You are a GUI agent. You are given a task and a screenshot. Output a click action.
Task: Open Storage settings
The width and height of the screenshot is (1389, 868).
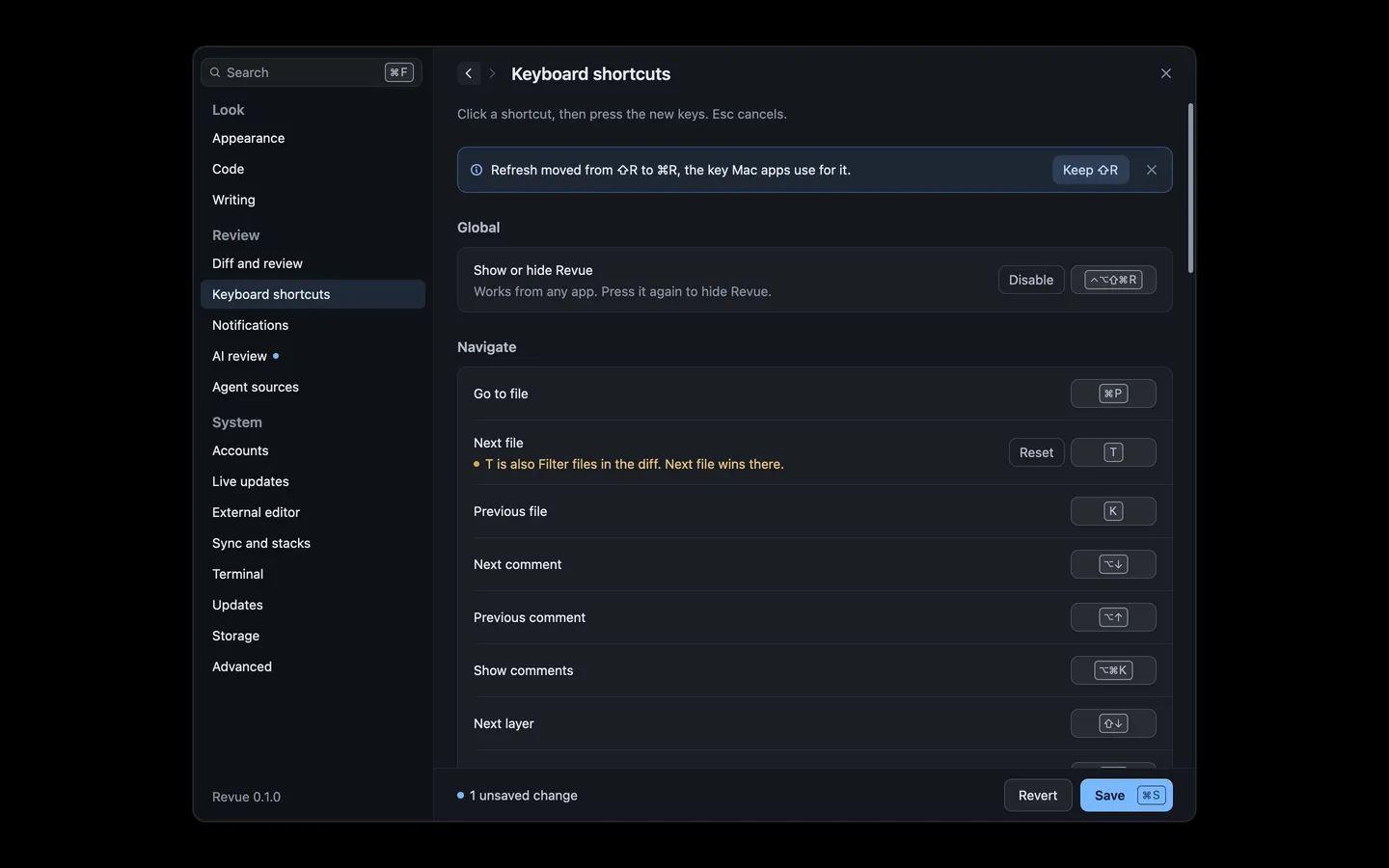pyautogui.click(x=313, y=636)
